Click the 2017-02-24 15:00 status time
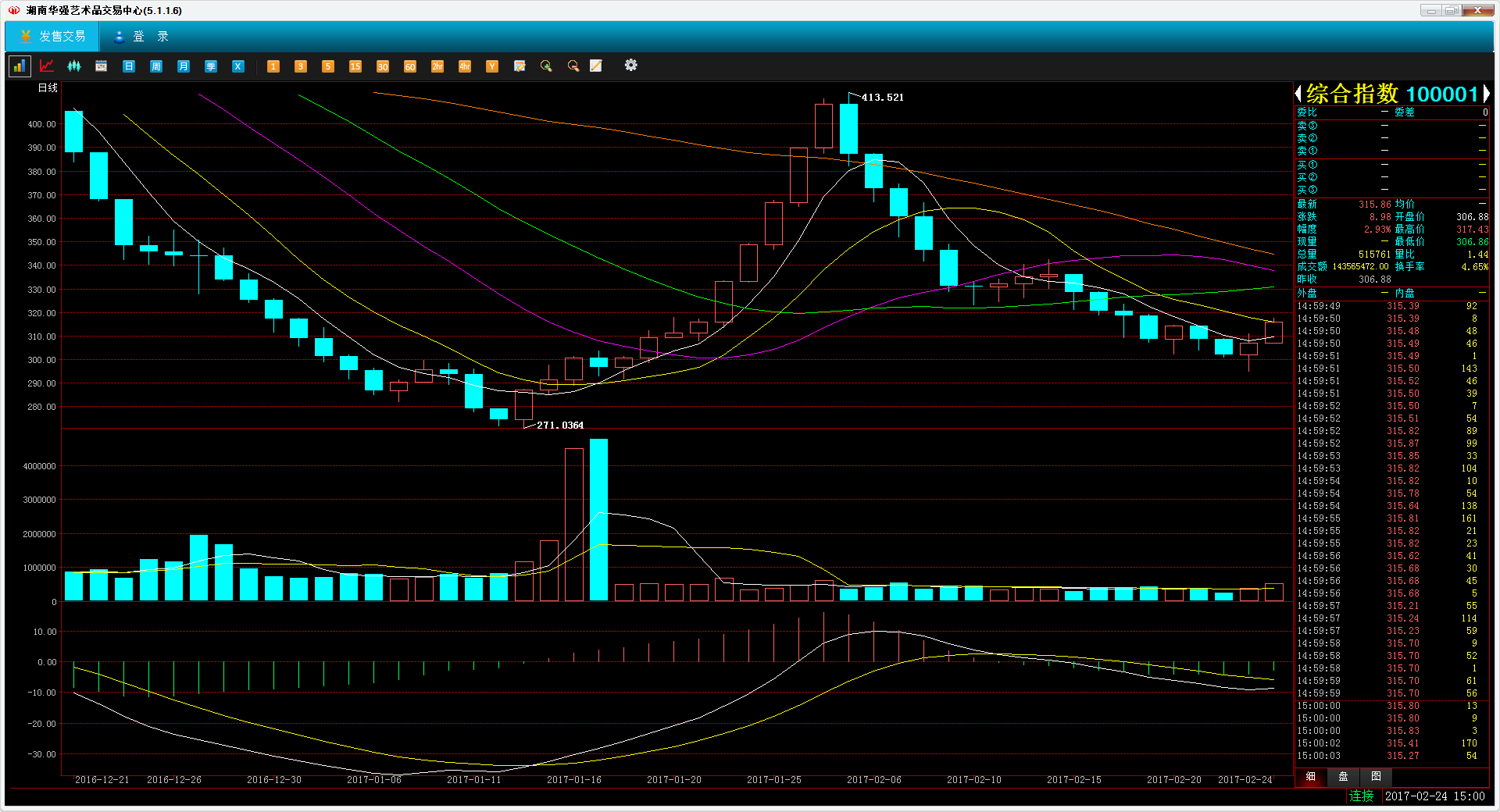This screenshot has height=812, width=1500. point(1434,796)
